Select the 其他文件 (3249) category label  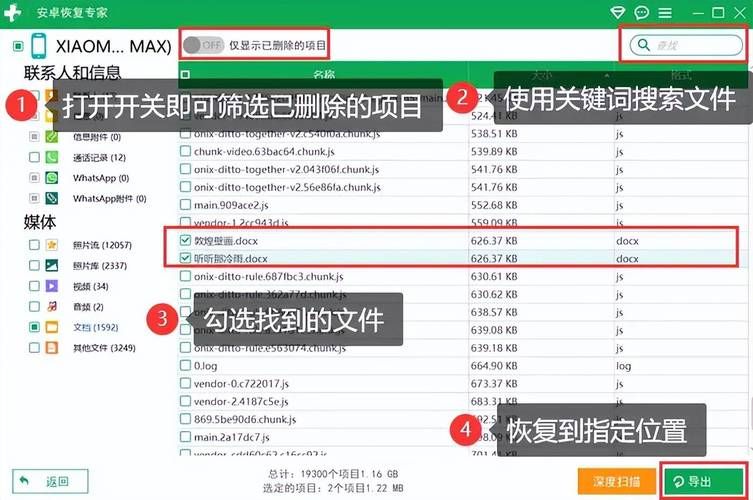coord(104,348)
